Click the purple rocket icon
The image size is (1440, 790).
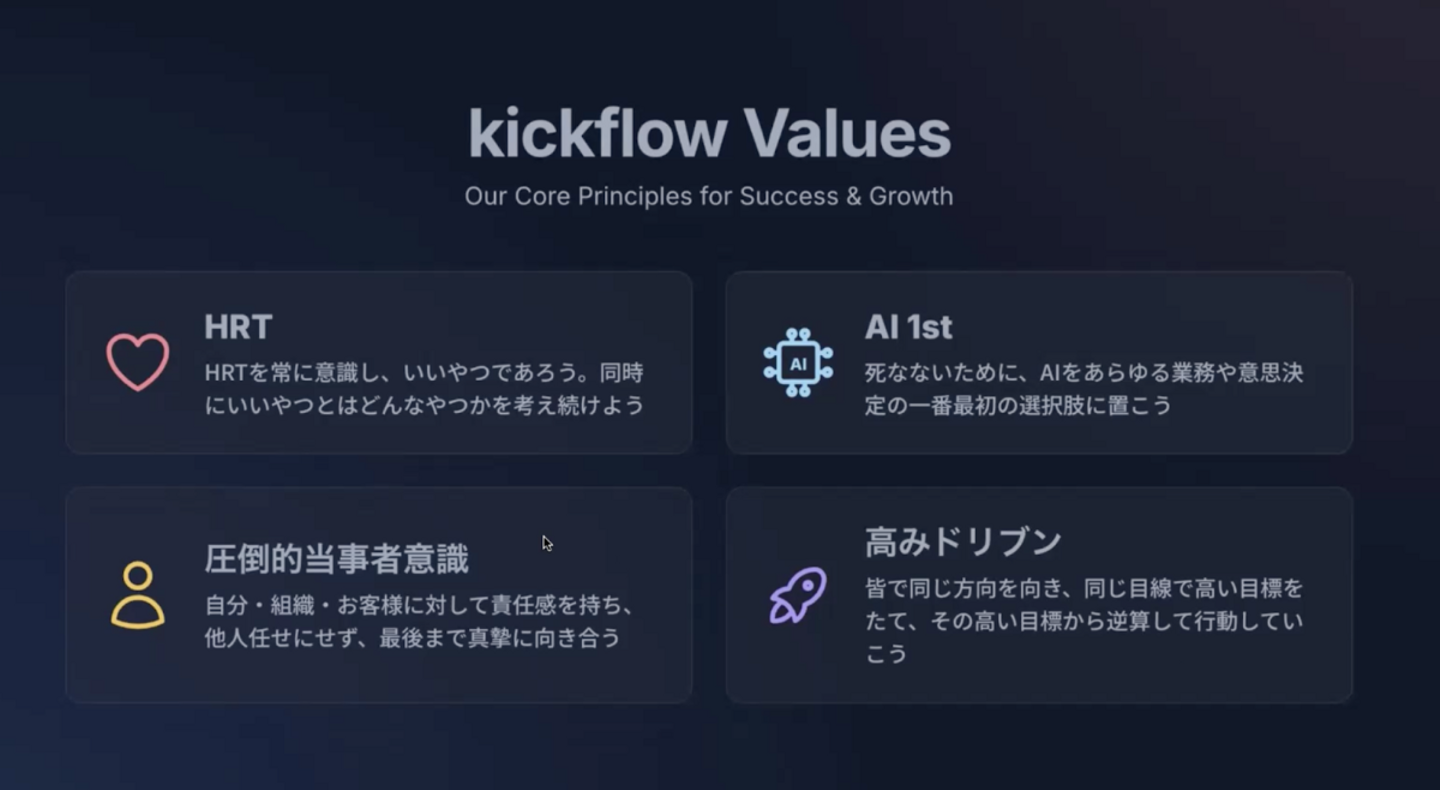(x=798, y=595)
